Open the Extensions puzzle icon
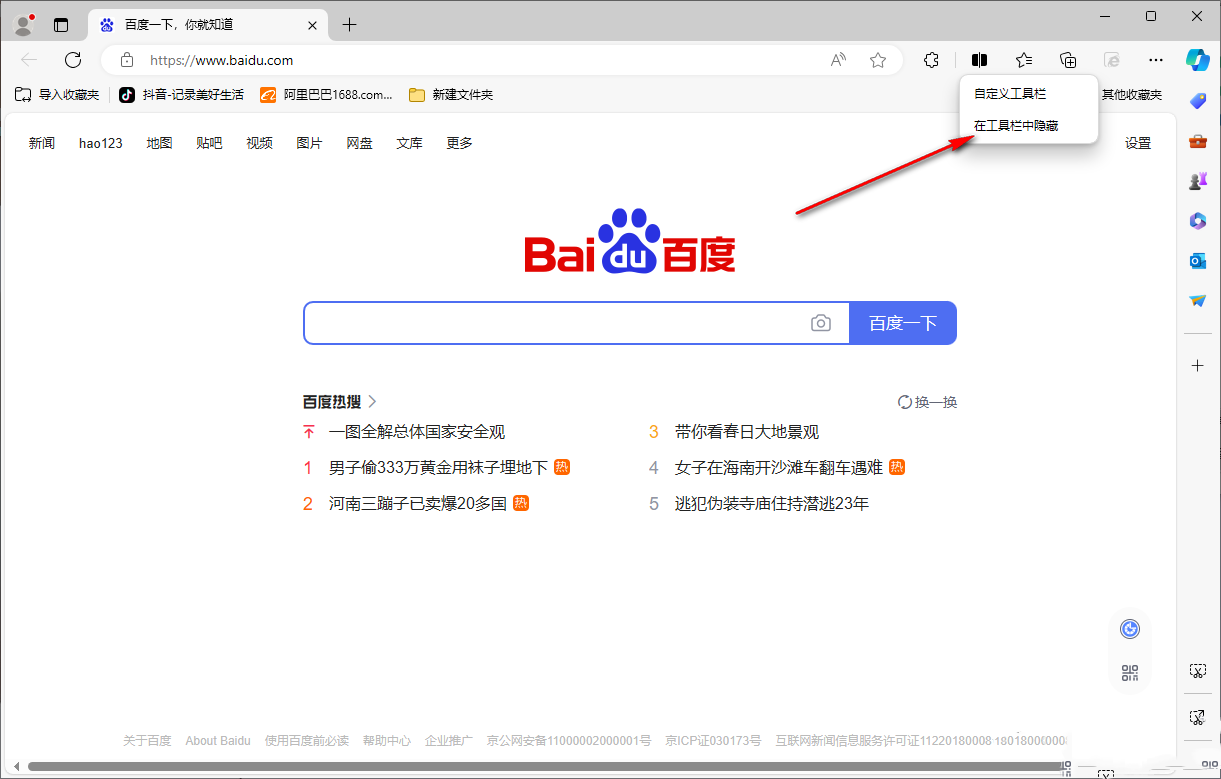 coord(932,60)
